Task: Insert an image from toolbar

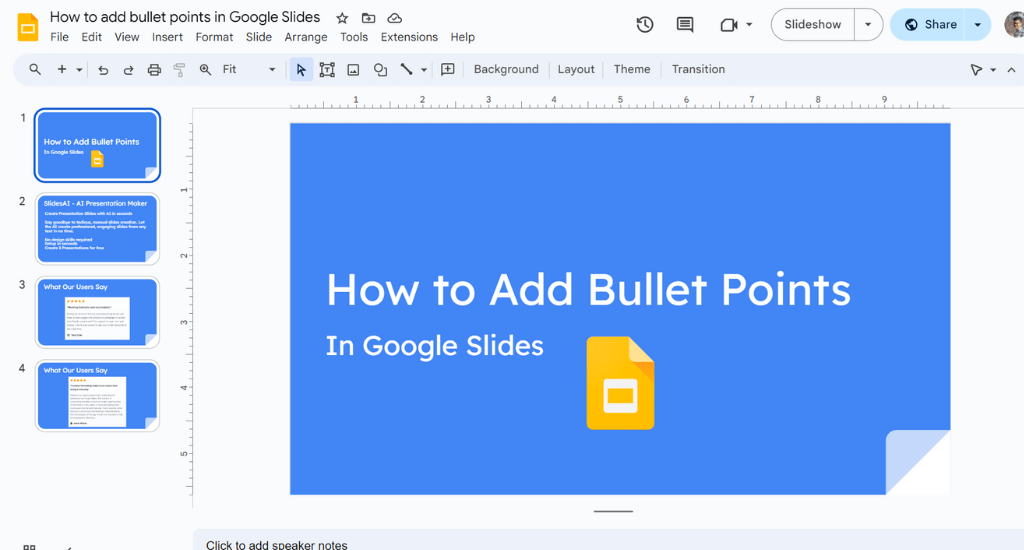Action: 353,70
